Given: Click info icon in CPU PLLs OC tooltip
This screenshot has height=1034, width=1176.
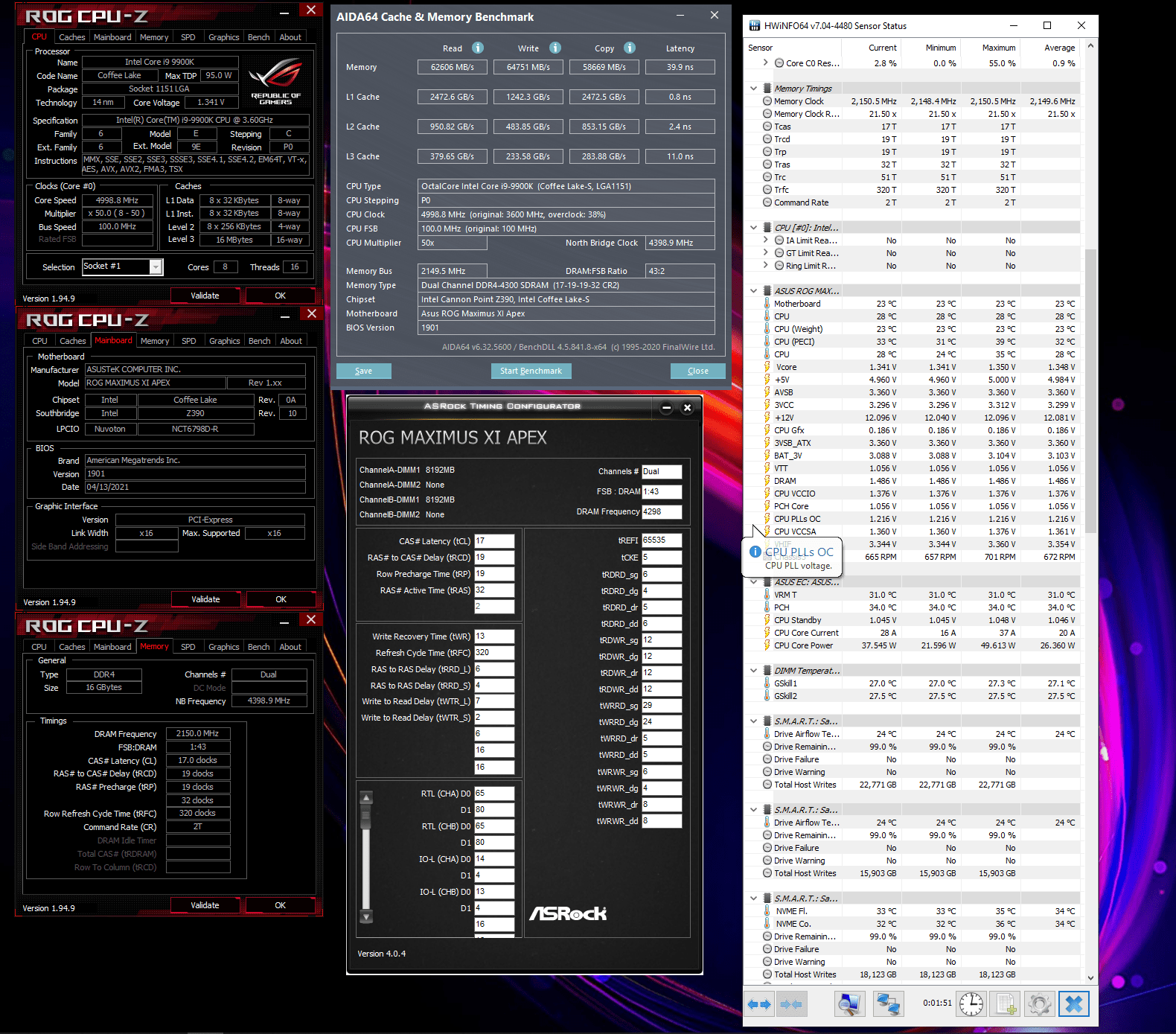Looking at the screenshot, I should [x=755, y=552].
